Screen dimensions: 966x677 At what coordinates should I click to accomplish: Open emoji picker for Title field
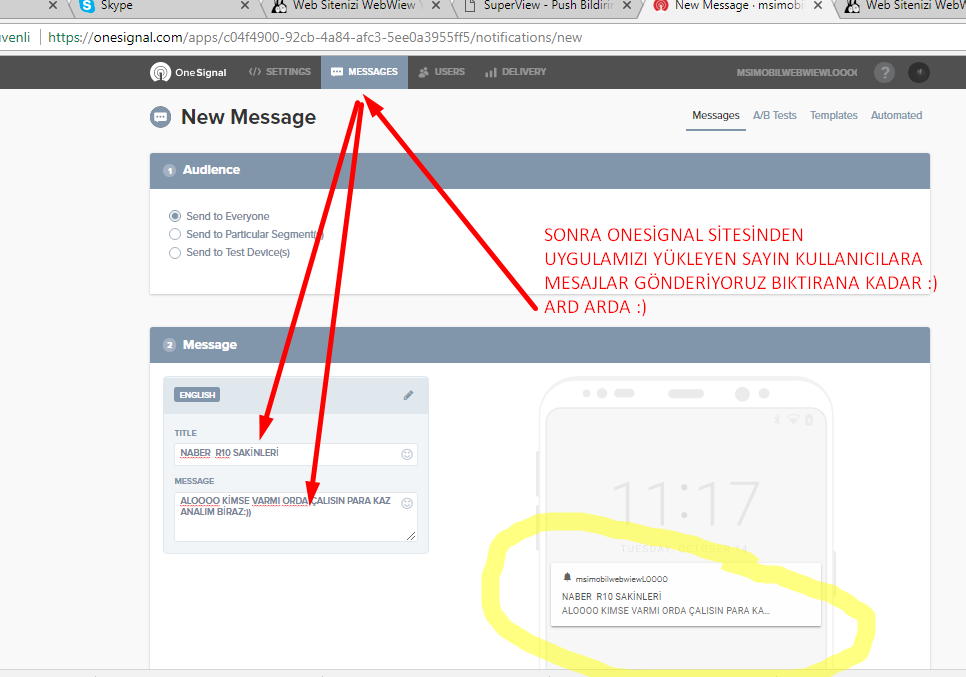pos(407,454)
